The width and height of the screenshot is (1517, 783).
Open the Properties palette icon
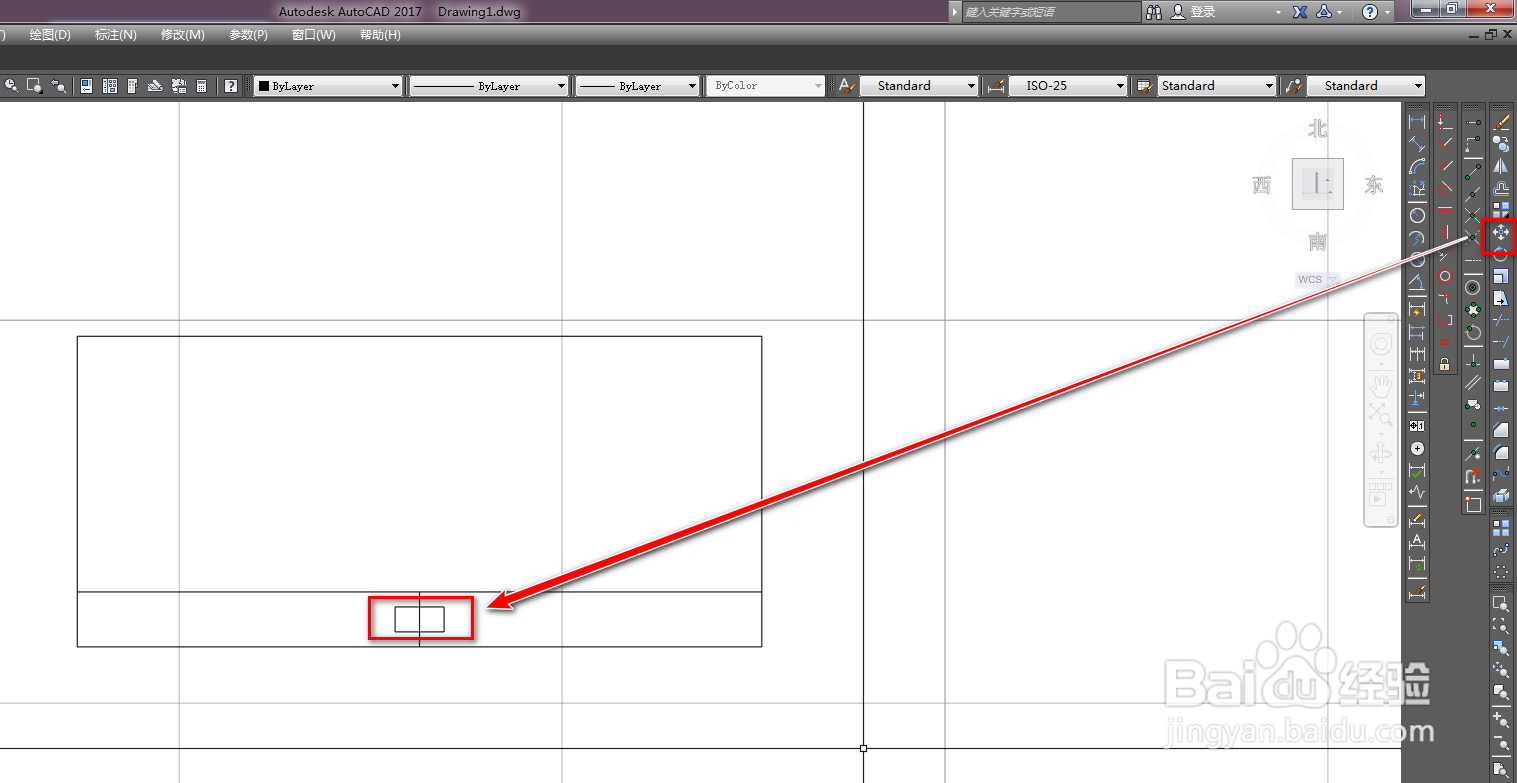[86, 86]
